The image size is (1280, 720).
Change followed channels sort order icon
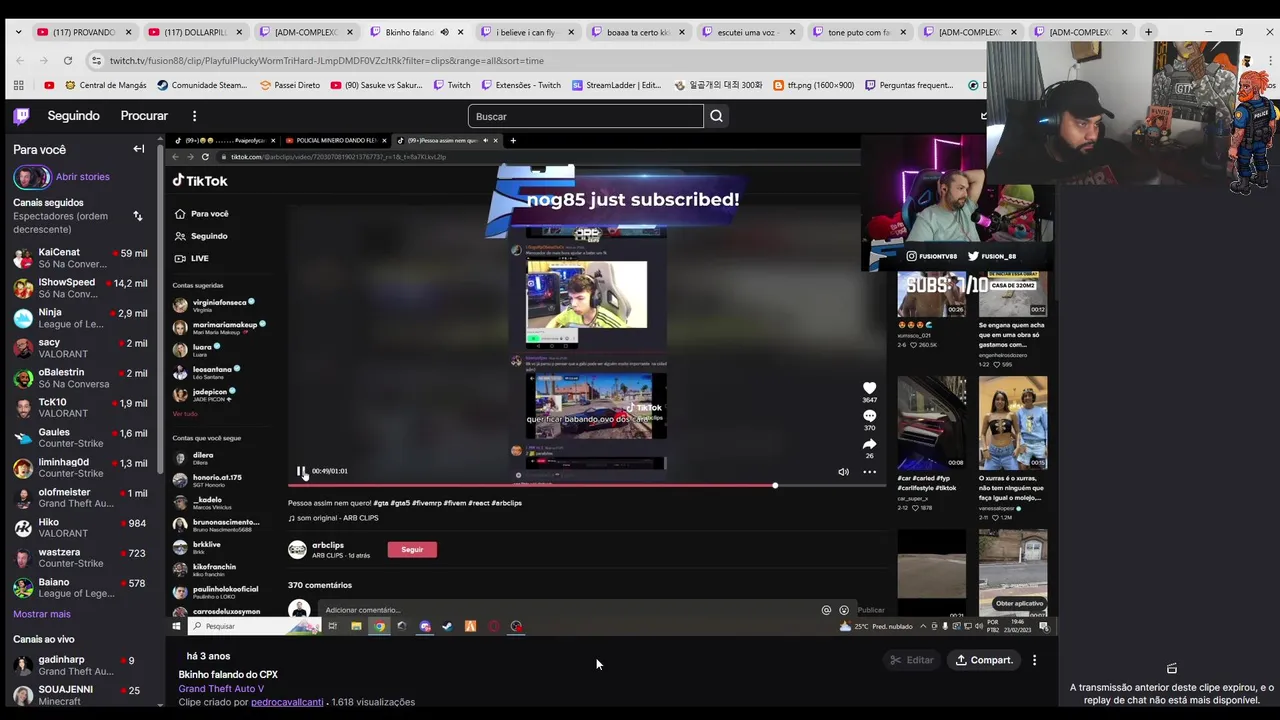click(x=138, y=216)
